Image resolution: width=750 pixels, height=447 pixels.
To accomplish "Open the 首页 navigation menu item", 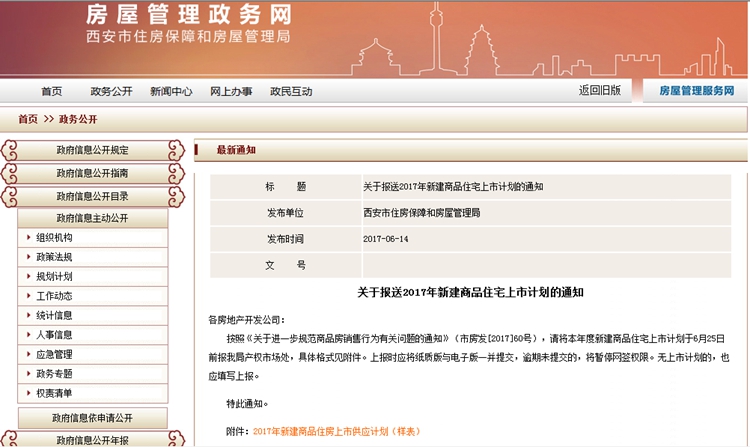I will (52, 91).
